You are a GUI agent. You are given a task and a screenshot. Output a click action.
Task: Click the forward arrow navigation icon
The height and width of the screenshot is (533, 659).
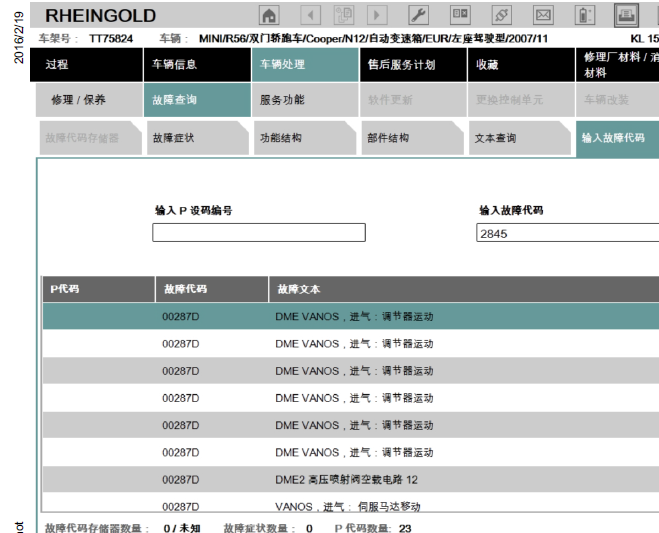(x=377, y=16)
